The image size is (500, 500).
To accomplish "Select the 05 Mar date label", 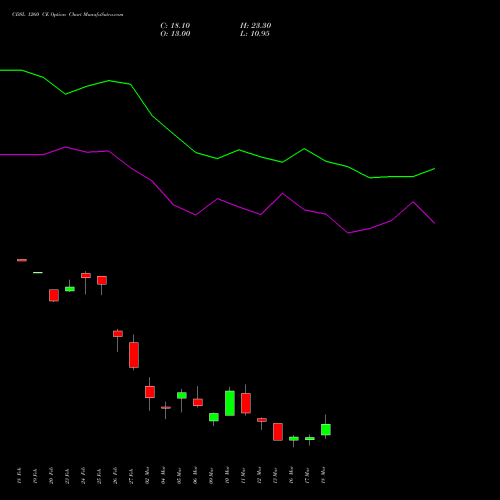I will point(179,476).
